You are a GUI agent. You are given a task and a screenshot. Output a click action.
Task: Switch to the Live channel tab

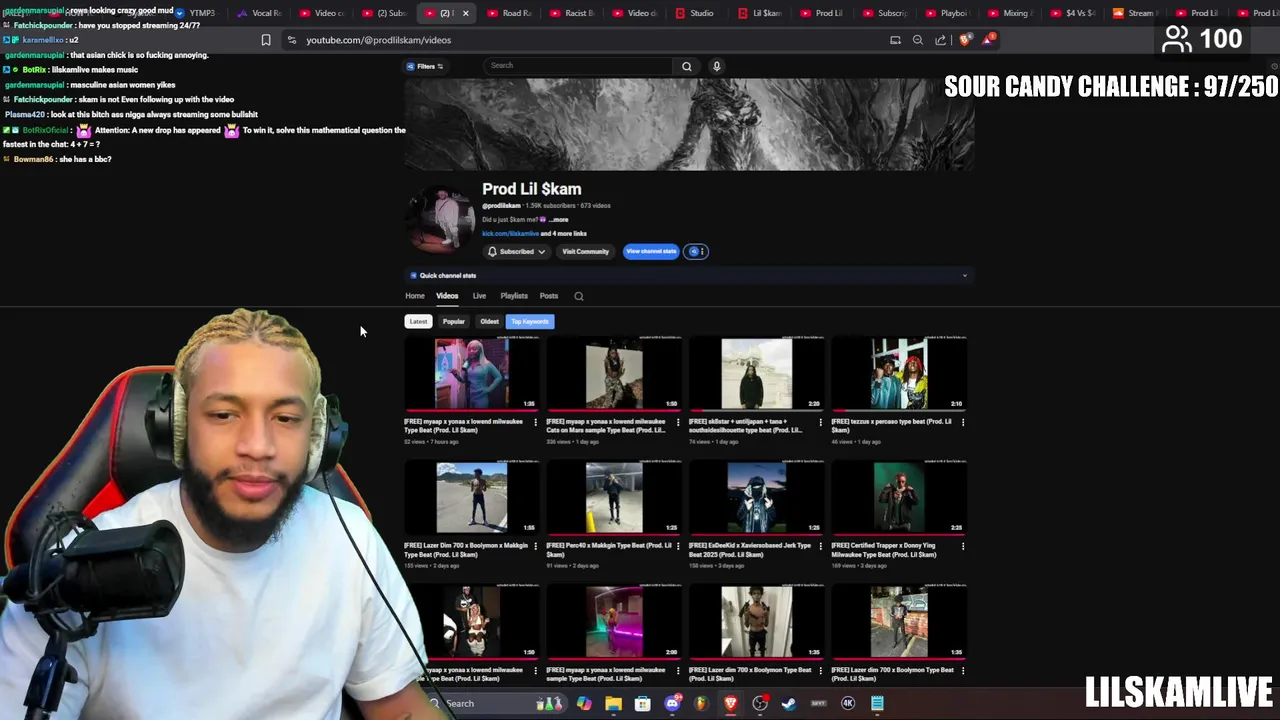(x=479, y=296)
